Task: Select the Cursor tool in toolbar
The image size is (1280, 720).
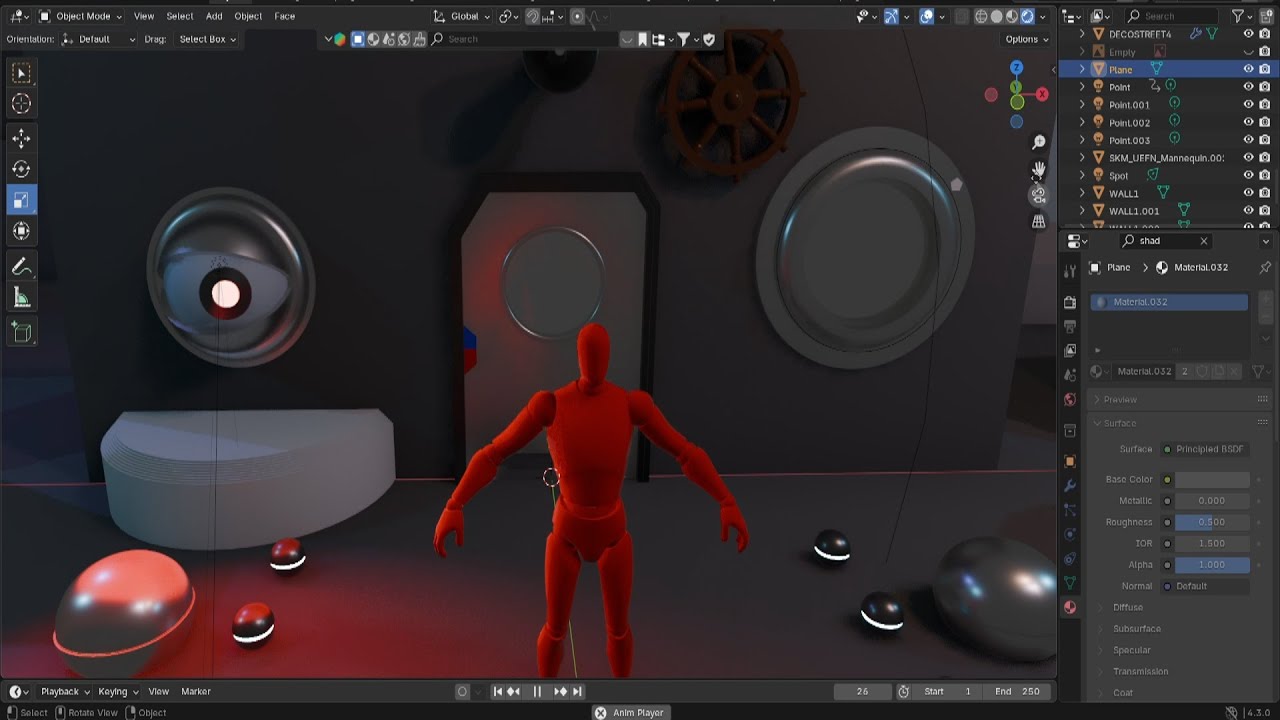Action: point(21,104)
